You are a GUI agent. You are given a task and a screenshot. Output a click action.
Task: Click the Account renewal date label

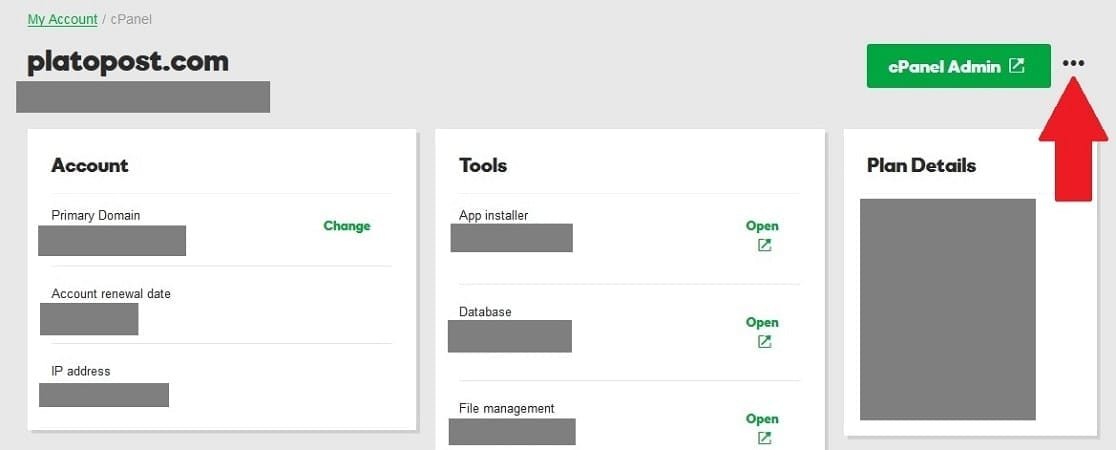pyautogui.click(x=111, y=293)
